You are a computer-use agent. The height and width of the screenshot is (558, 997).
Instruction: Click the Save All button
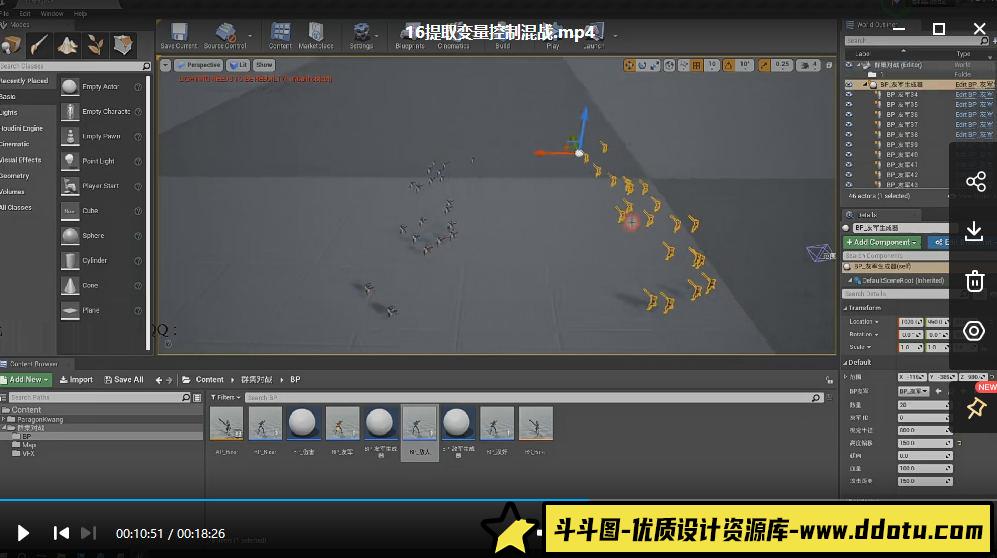[124, 379]
